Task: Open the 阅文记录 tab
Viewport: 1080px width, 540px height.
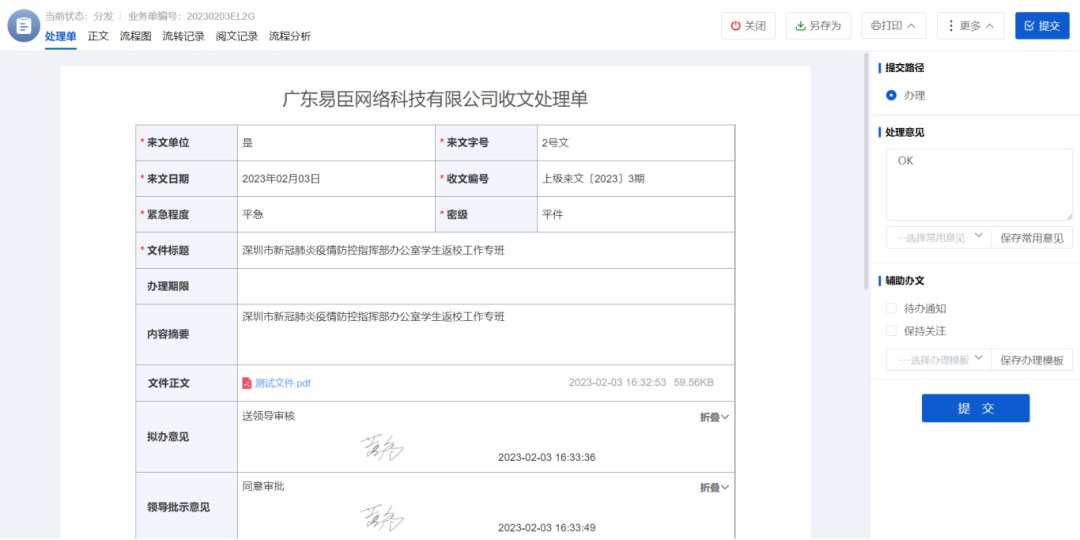Action: click(236, 37)
